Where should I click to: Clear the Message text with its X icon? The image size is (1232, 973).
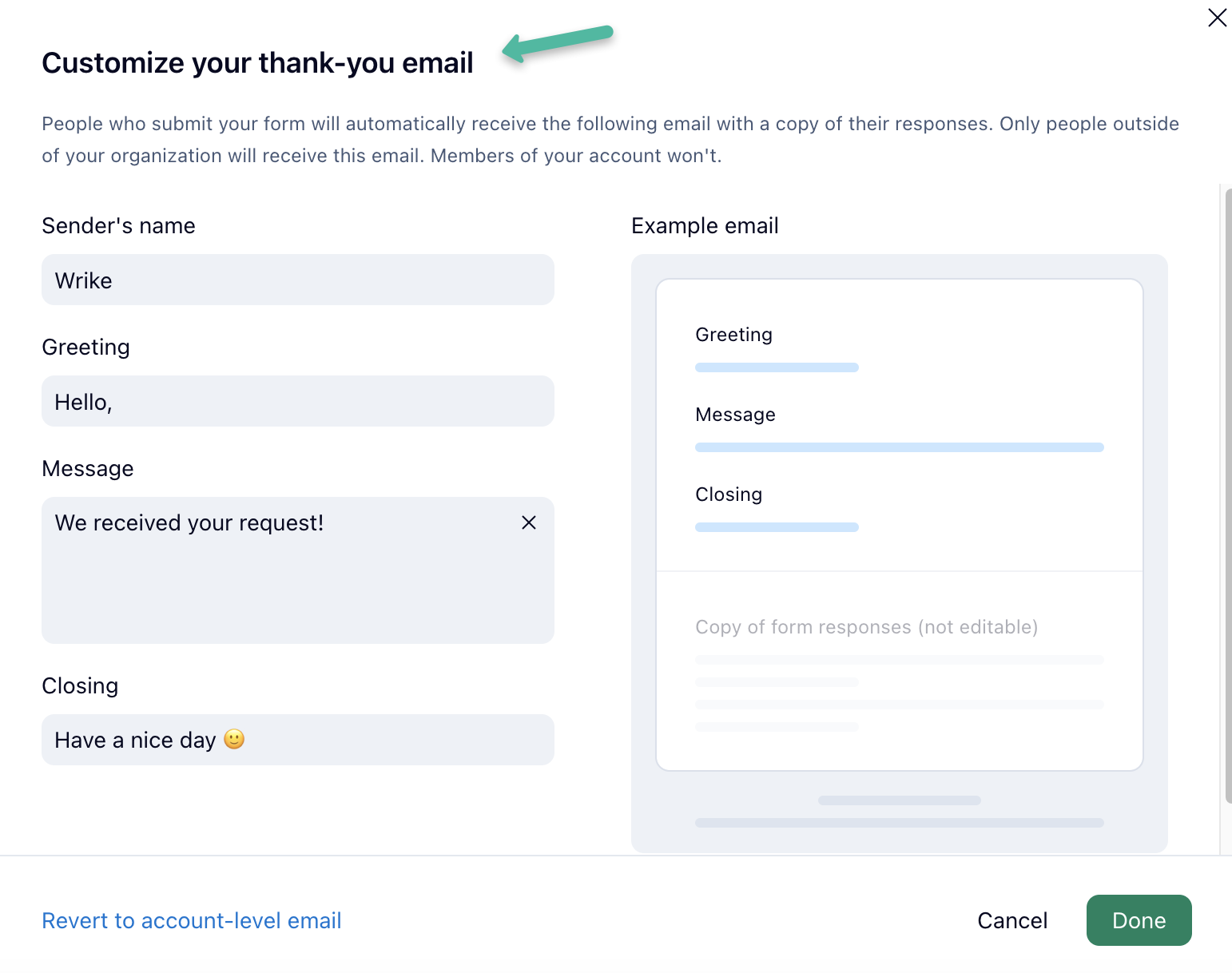[x=529, y=522]
